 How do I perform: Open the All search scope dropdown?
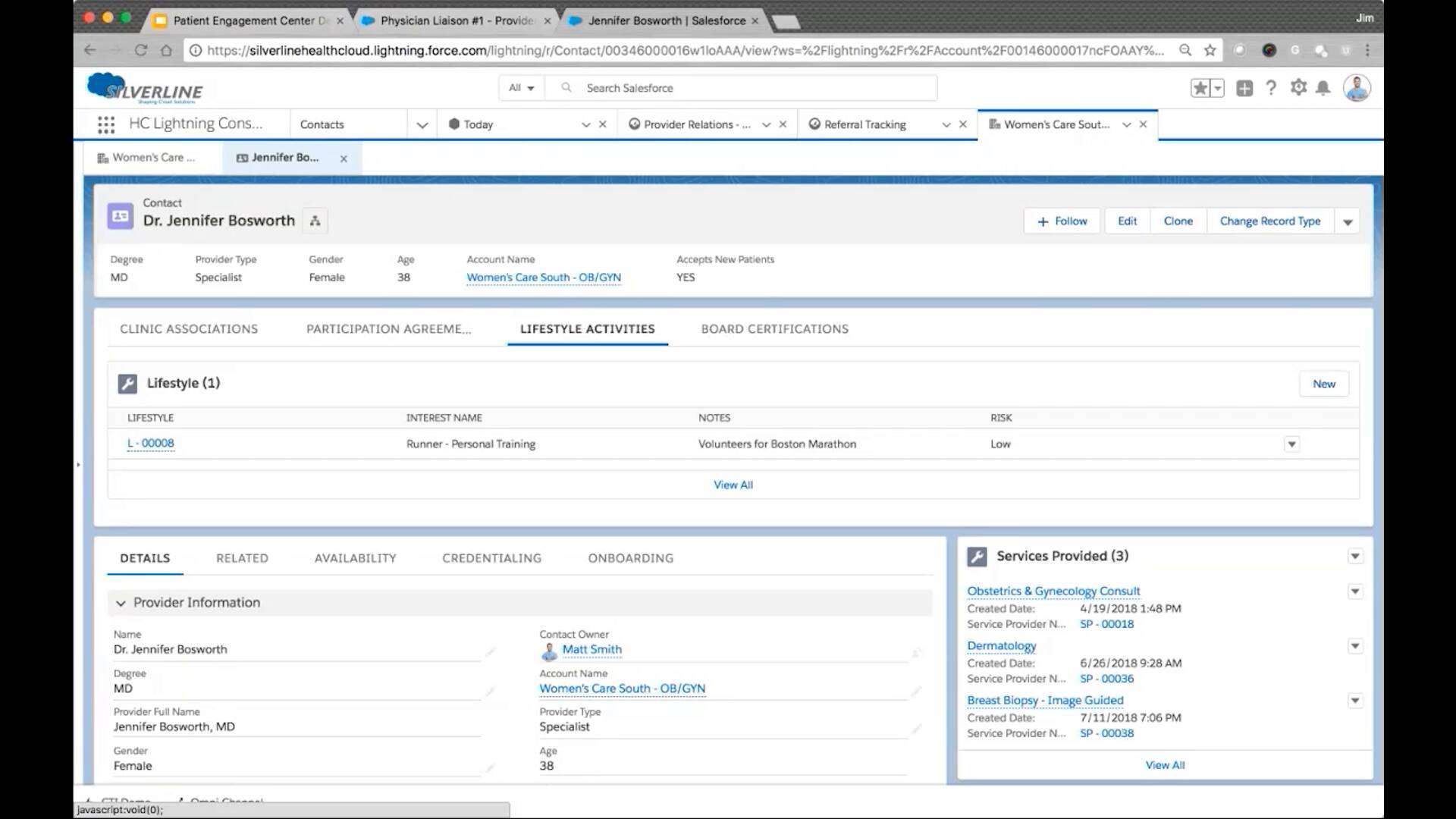coord(520,87)
